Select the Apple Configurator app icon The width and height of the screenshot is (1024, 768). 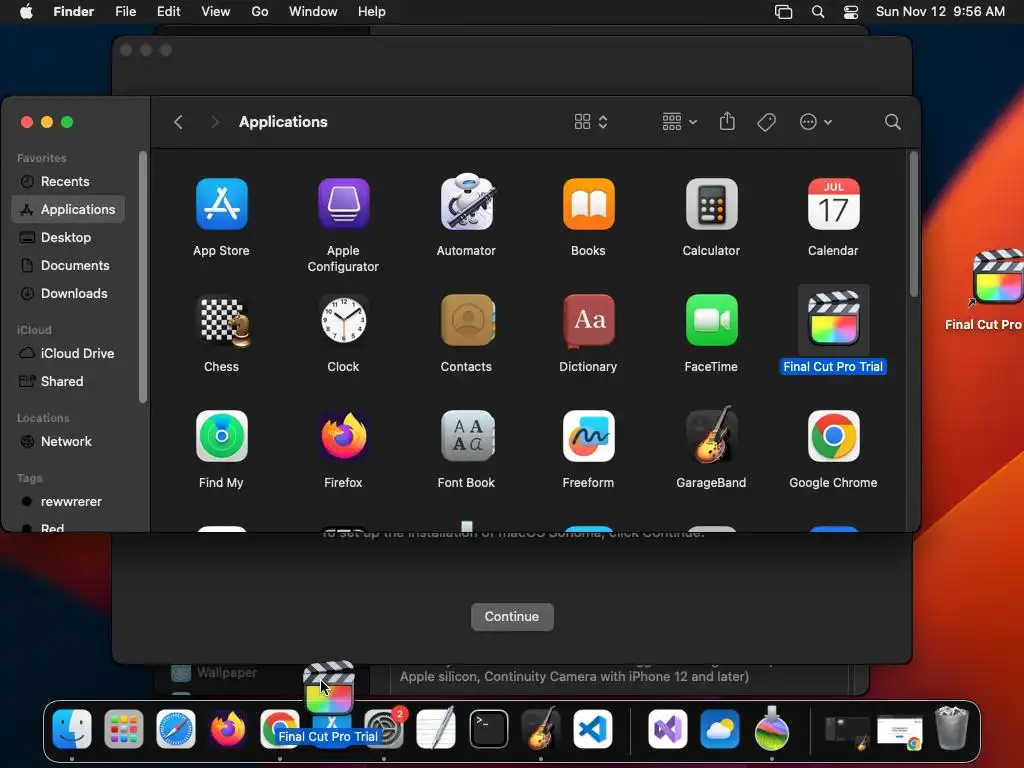pyautogui.click(x=344, y=204)
